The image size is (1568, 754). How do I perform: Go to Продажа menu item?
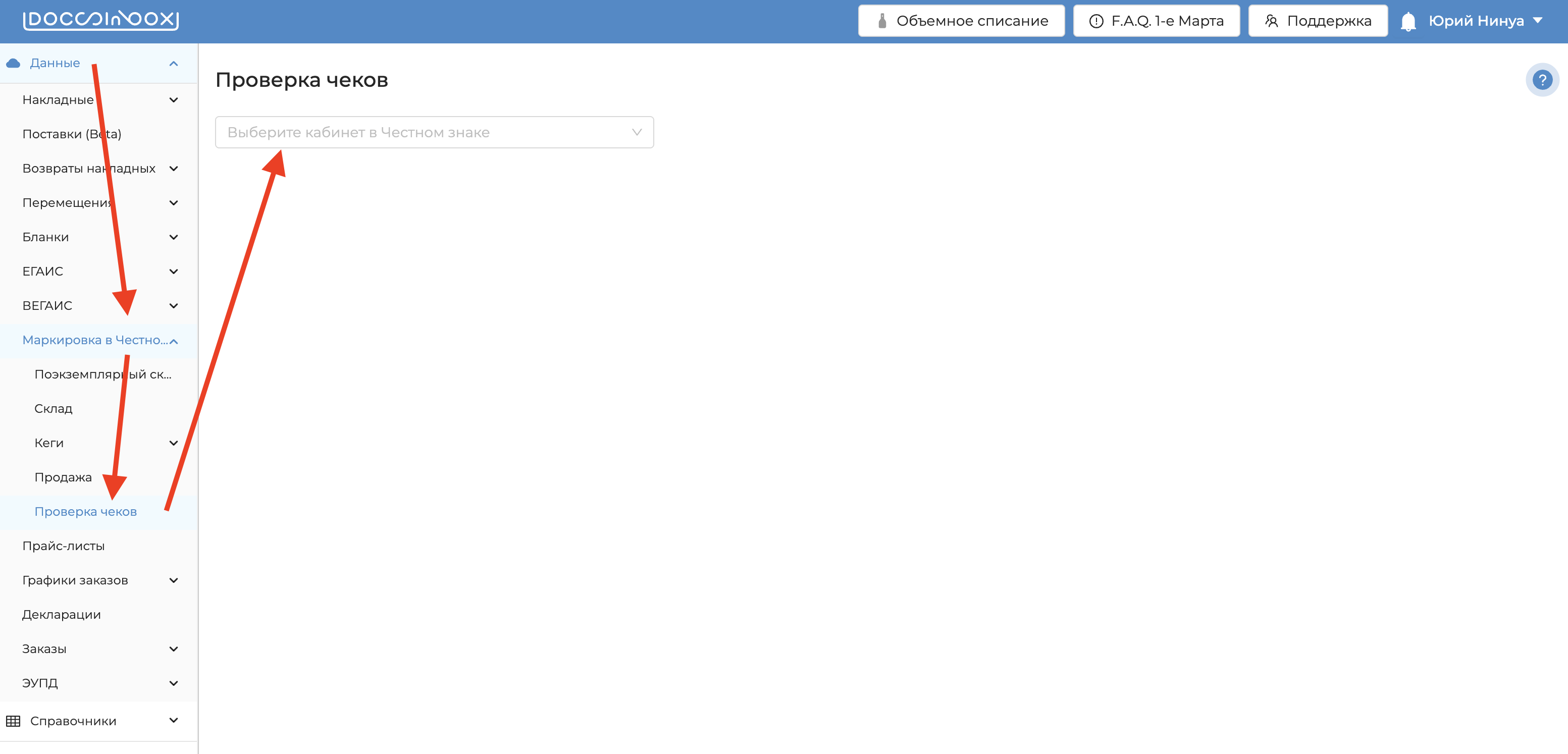click(63, 478)
